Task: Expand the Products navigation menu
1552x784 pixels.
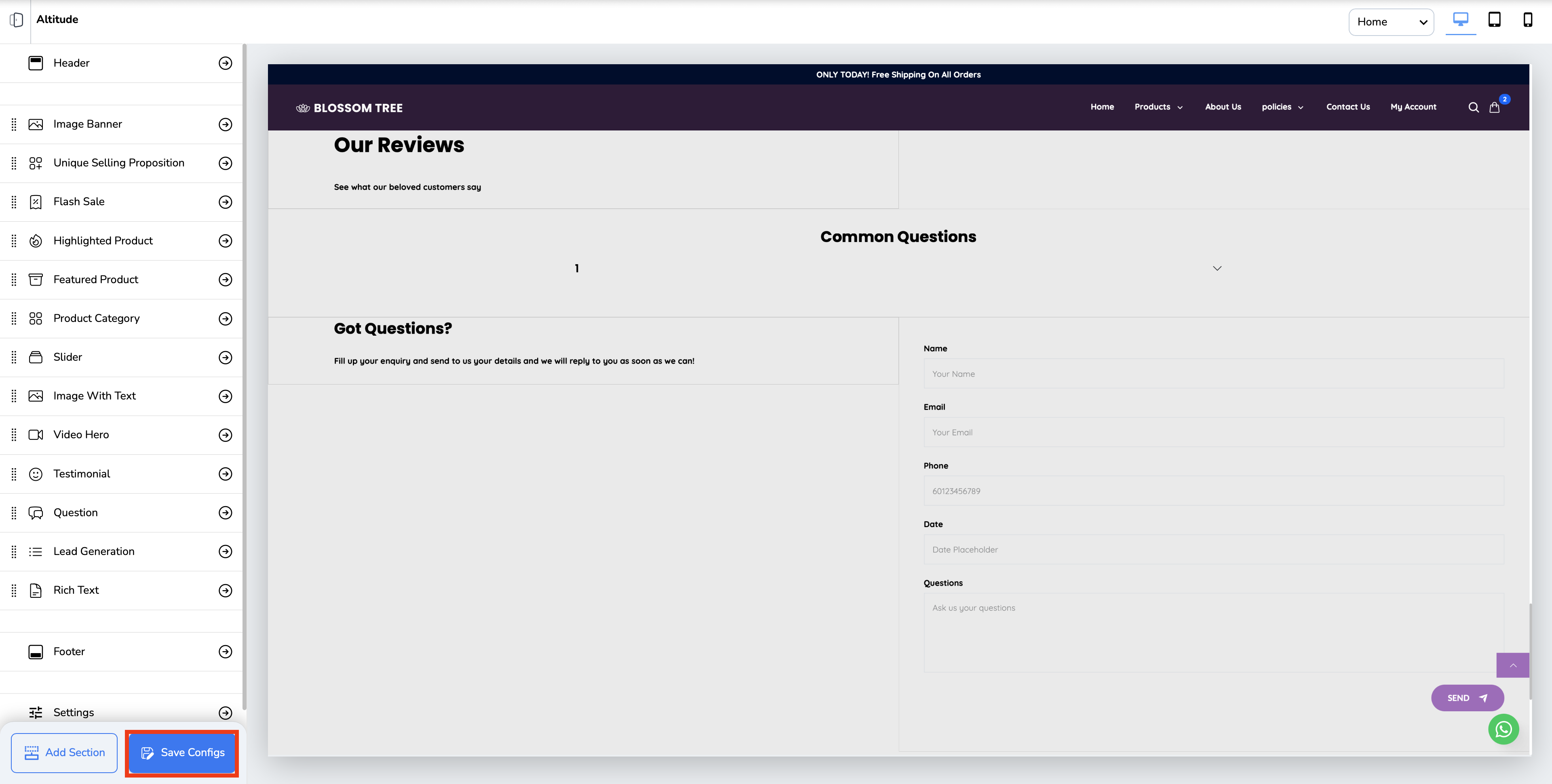Action: 1158,107
